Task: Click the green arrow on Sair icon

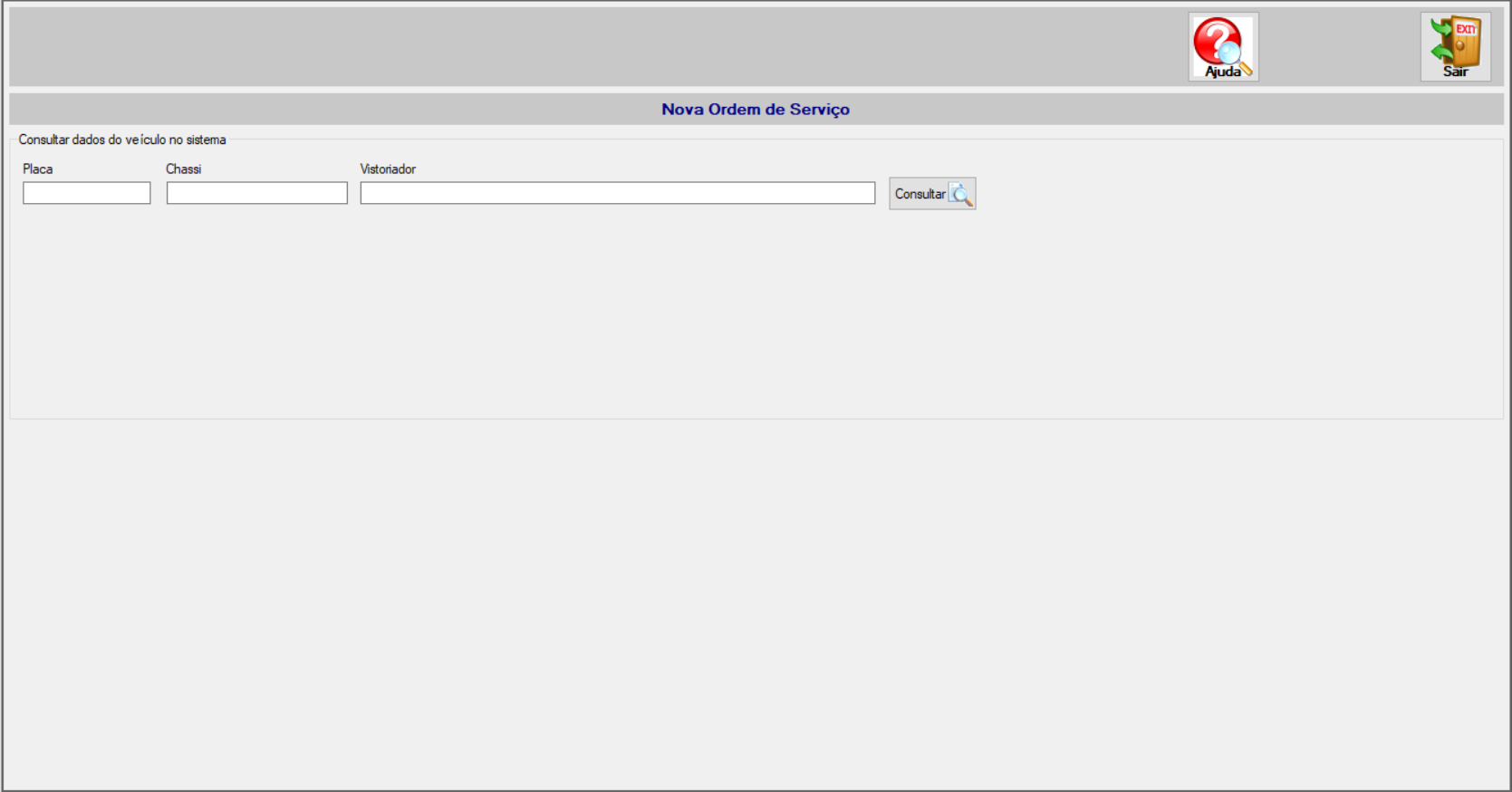Action: pyautogui.click(x=1440, y=41)
